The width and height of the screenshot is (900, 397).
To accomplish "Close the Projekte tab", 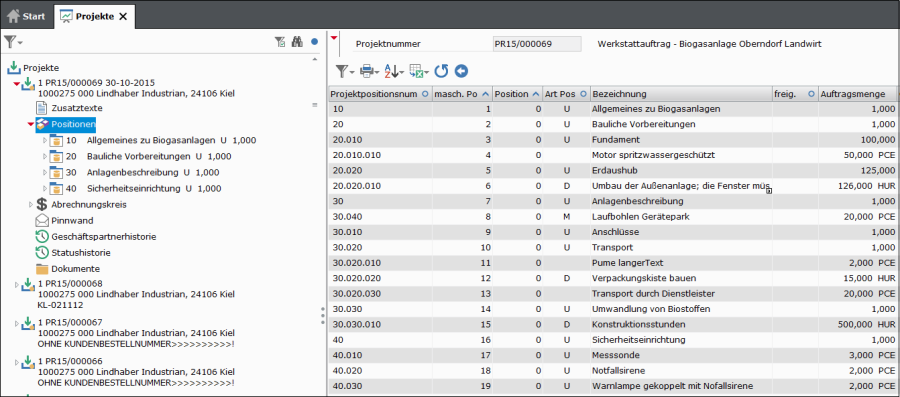I will point(123,16).
